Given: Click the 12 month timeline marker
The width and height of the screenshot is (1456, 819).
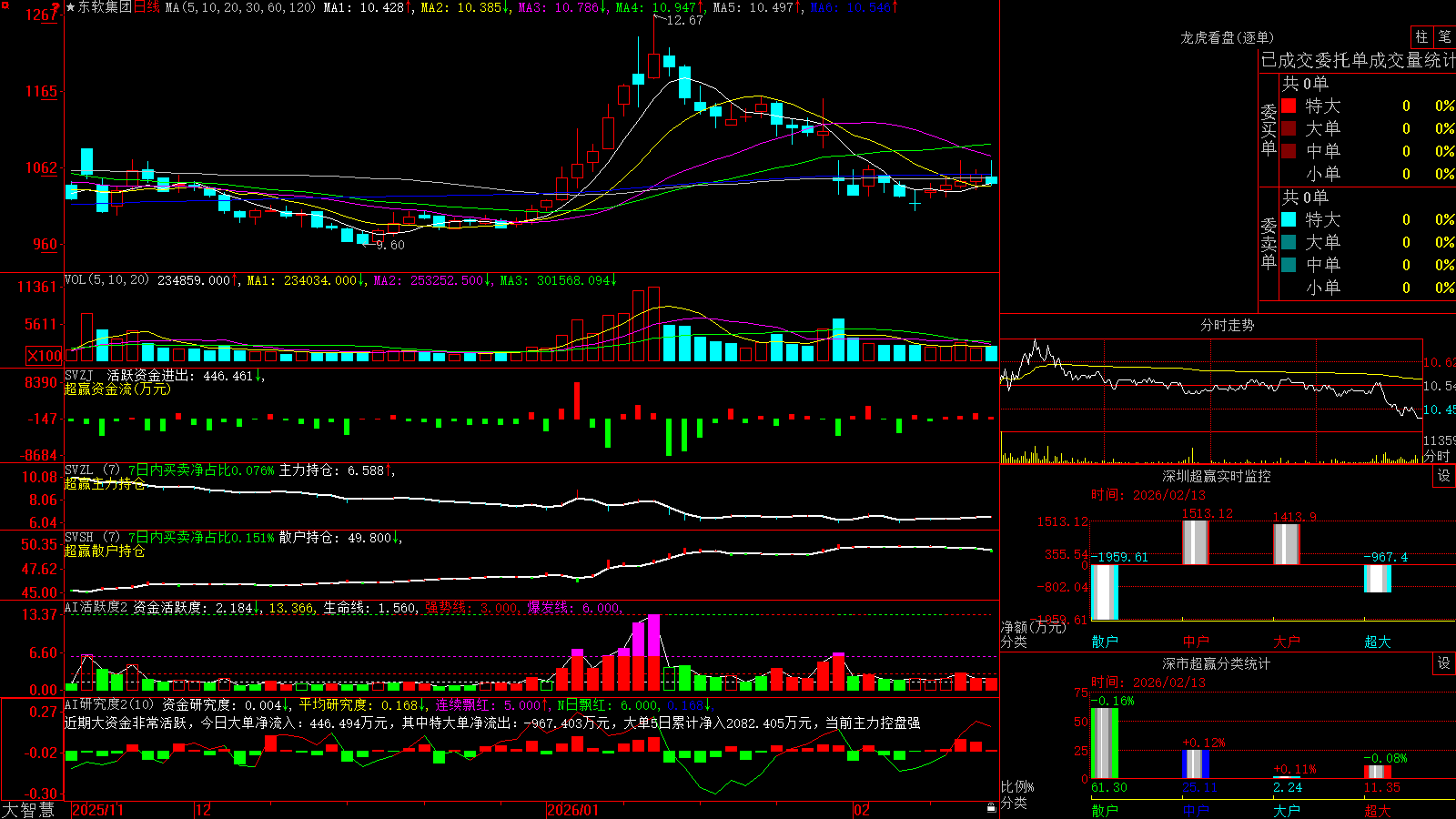Looking at the screenshot, I should point(203,810).
